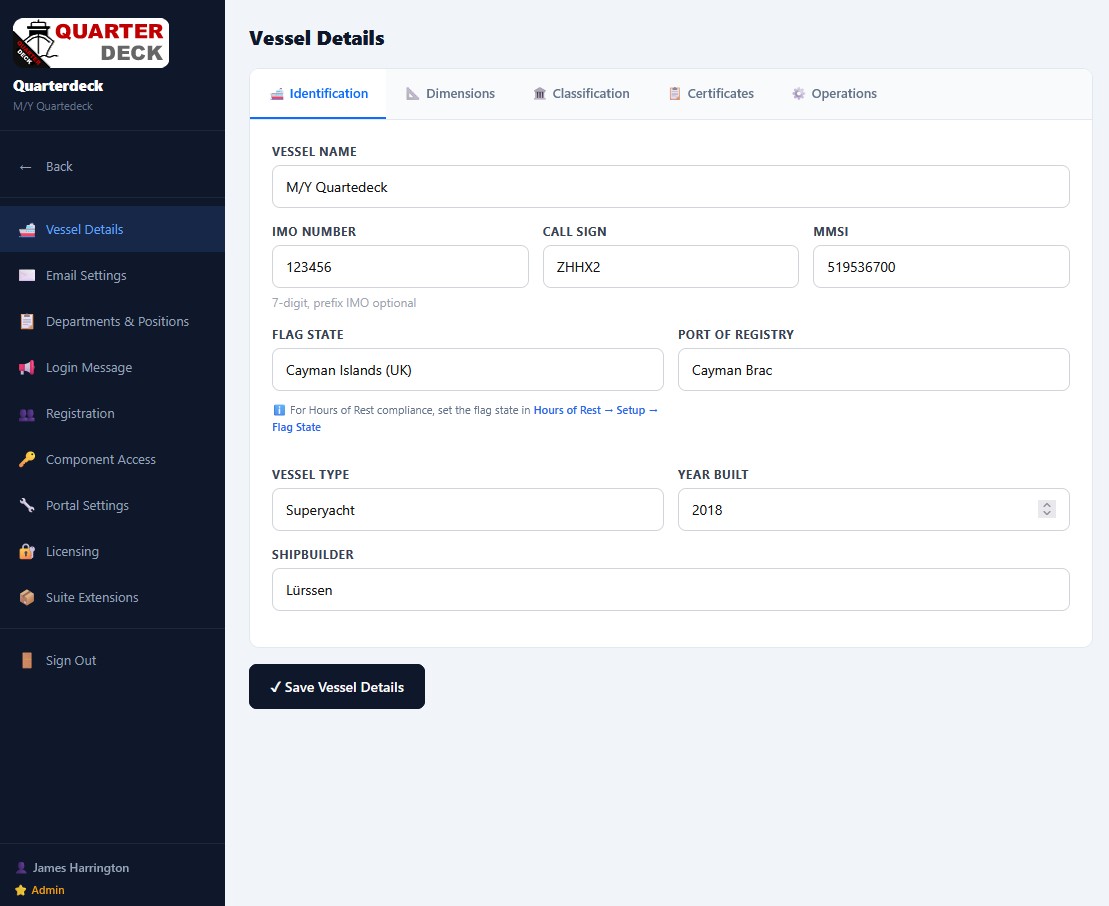Click the '7-digit, prefix IMO optional' hint
The height and width of the screenshot is (906, 1109).
point(344,303)
